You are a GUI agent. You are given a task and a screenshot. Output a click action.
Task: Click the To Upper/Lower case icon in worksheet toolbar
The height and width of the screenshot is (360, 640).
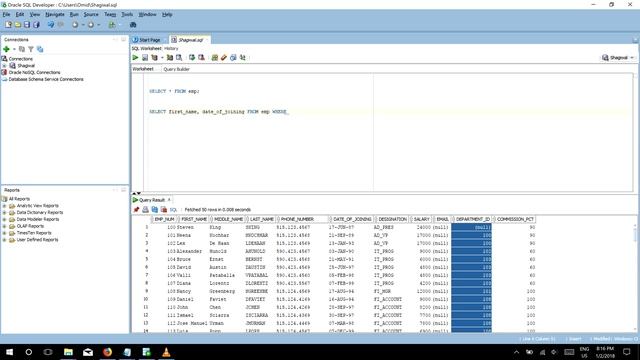(x=243, y=58)
